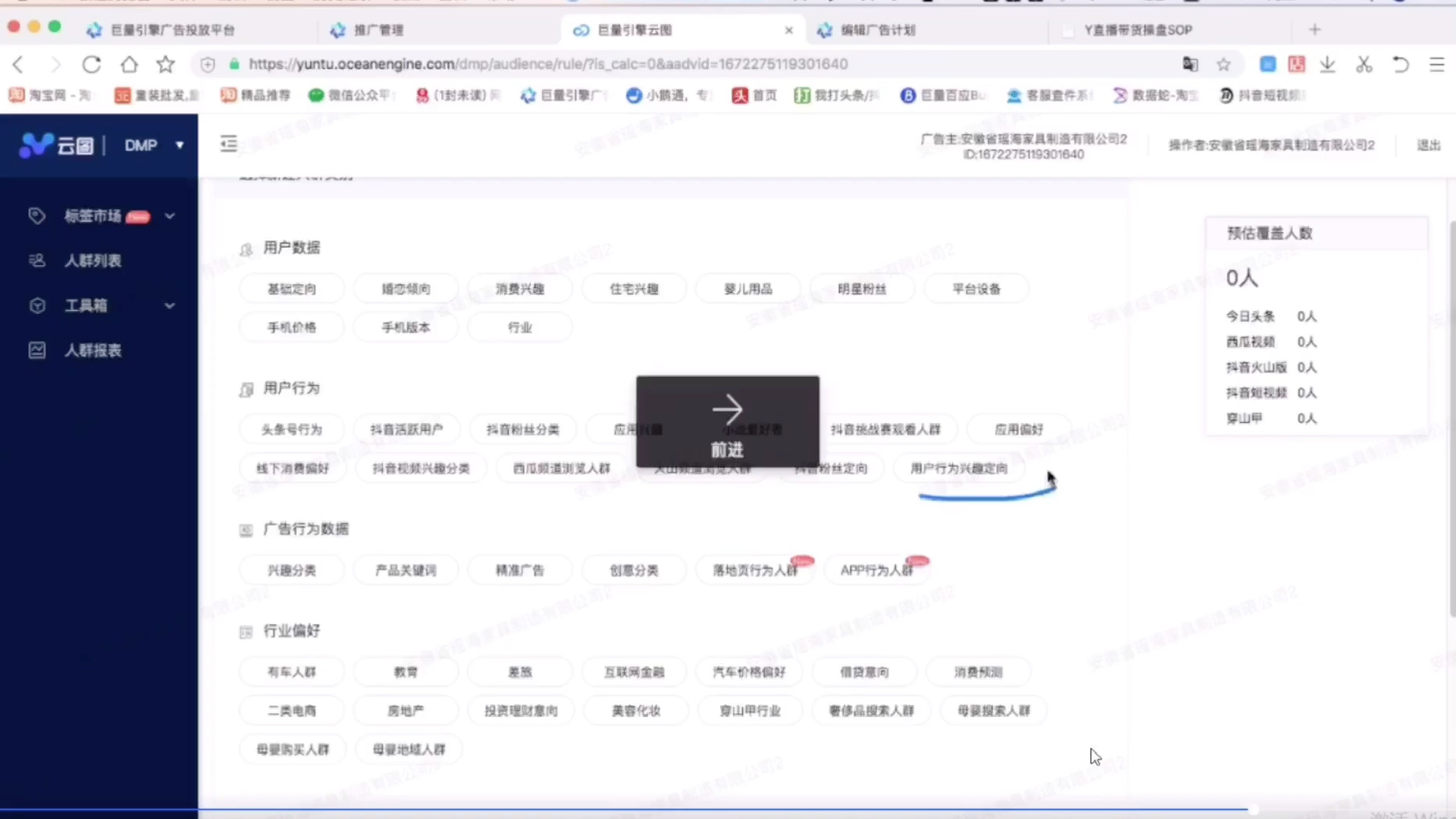This screenshot has height=819, width=1456.
Task: Select the 行业 tag
Action: point(520,327)
